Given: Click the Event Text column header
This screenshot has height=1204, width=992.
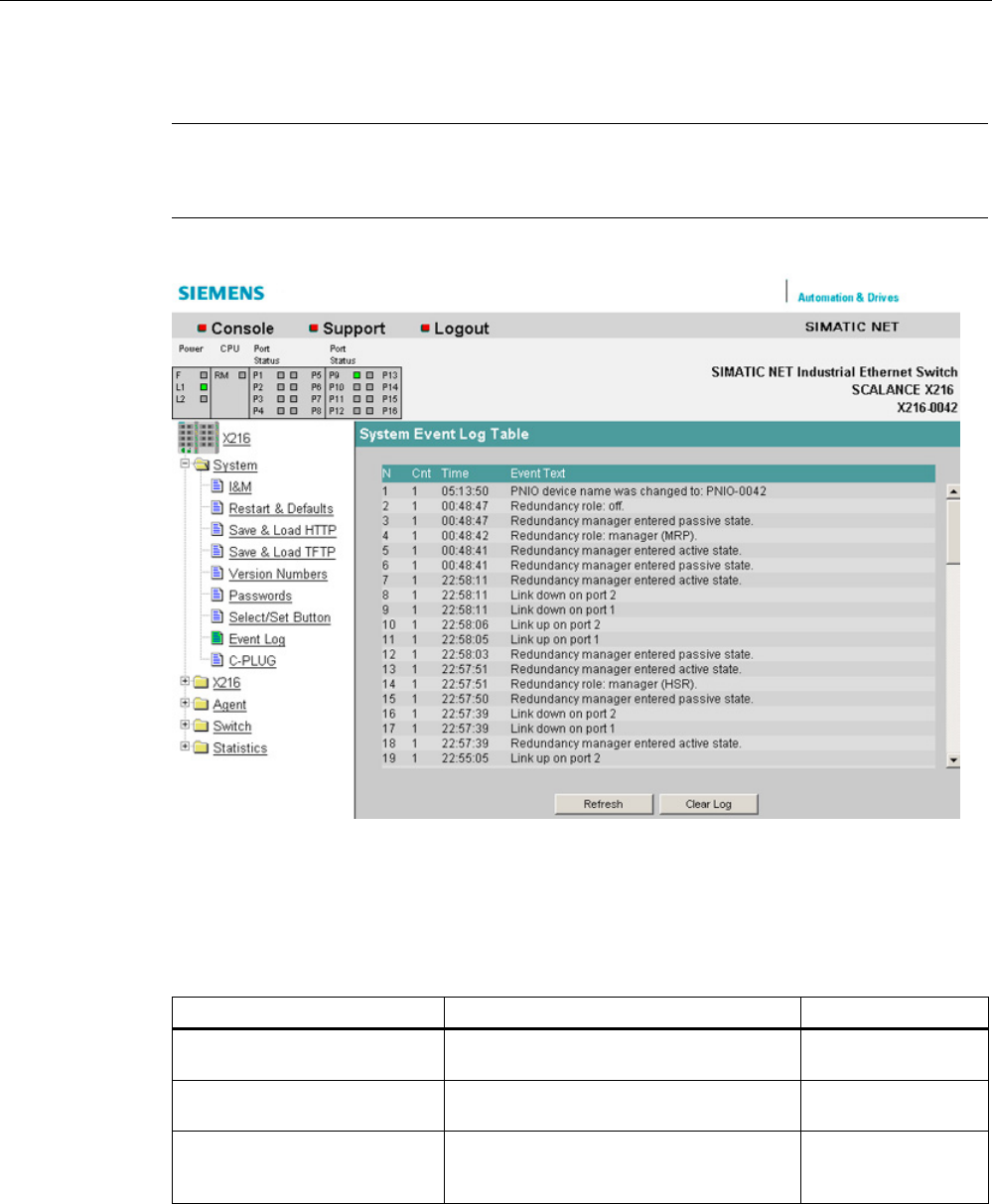Looking at the screenshot, I should coord(538,473).
